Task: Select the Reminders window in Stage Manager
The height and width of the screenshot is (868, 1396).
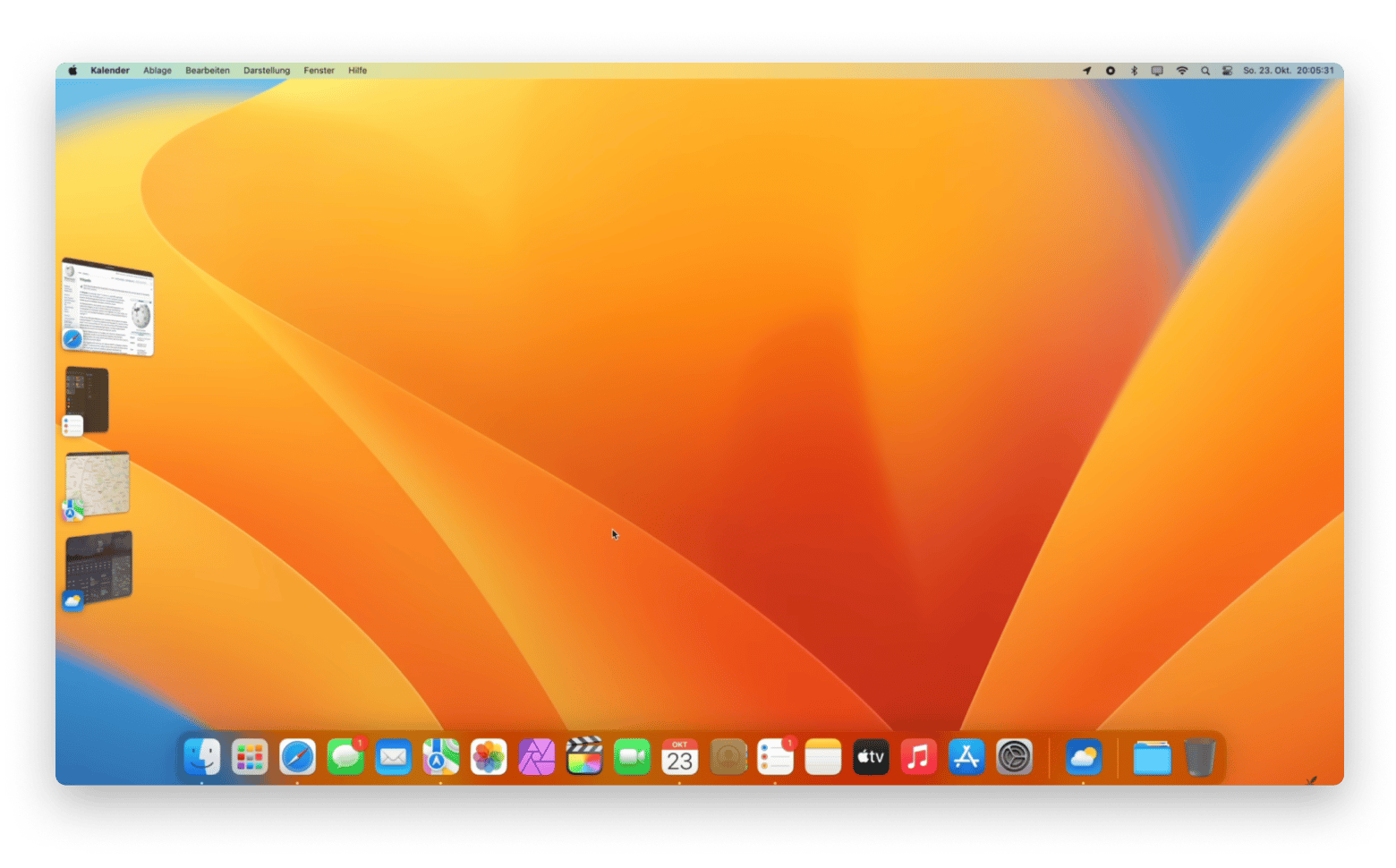Action: click(x=87, y=400)
